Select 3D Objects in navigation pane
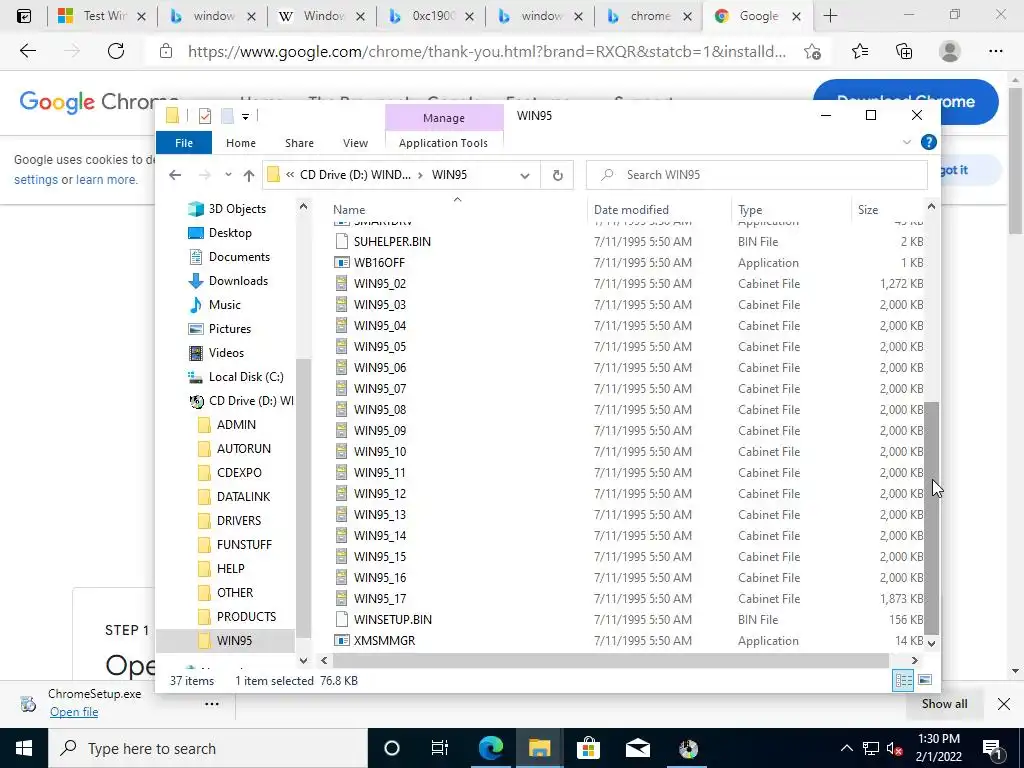Image resolution: width=1024 pixels, height=768 pixels. 227,209
